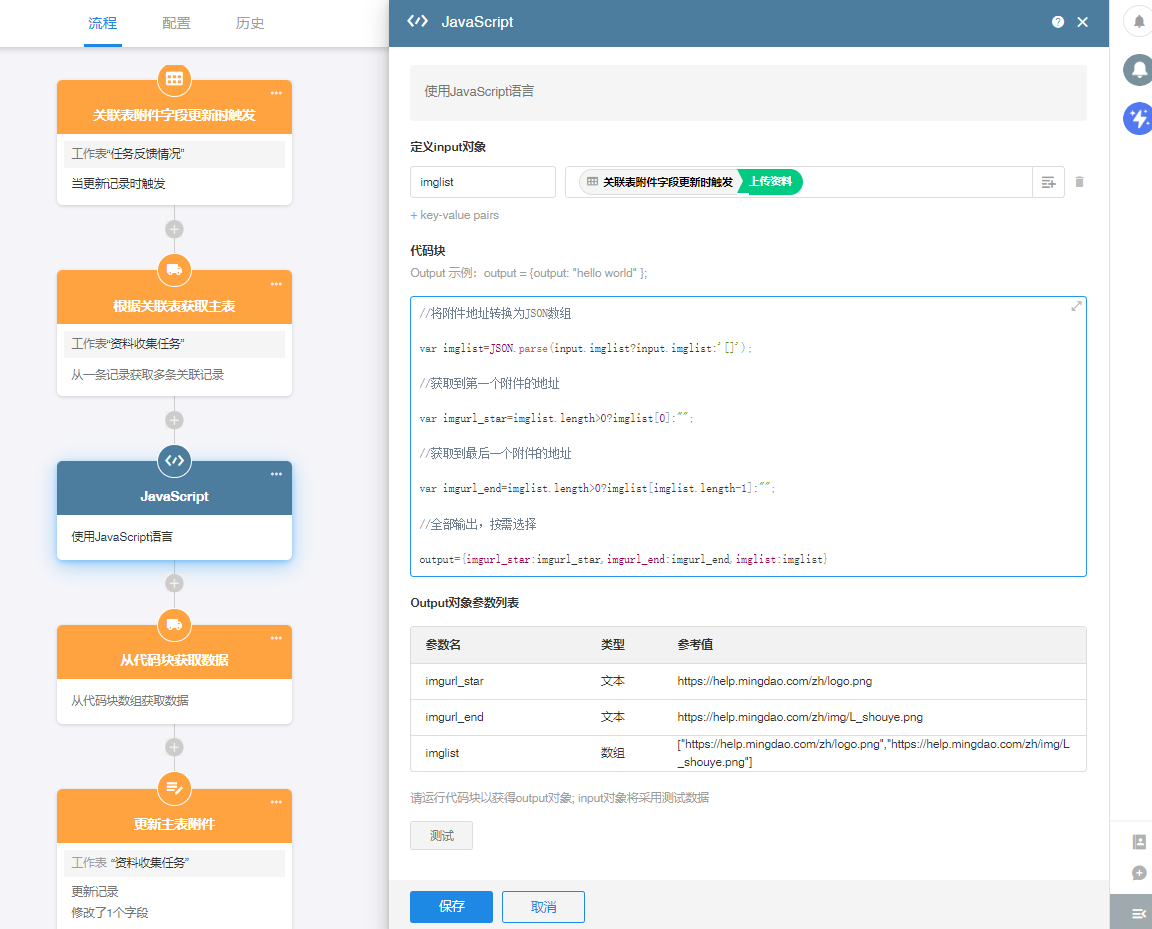Add node below the JavaScript node
The width and height of the screenshot is (1152, 929).
click(174, 583)
